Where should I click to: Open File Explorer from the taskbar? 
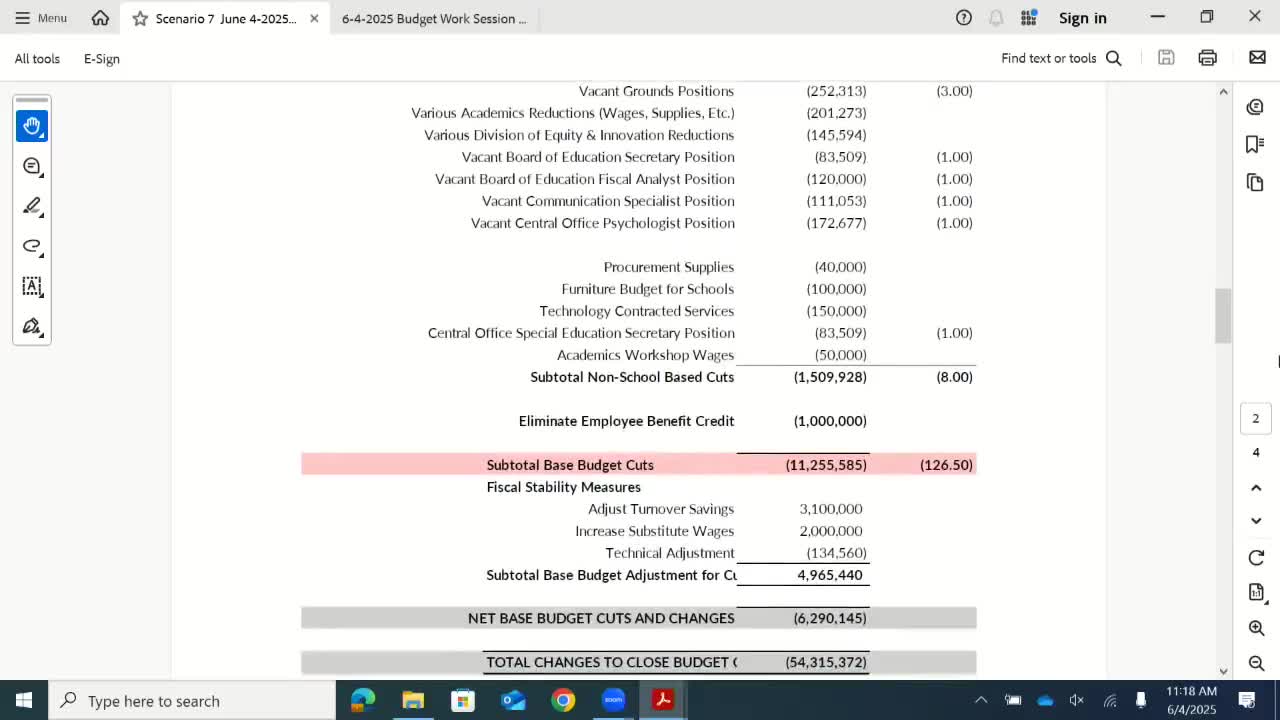click(413, 700)
